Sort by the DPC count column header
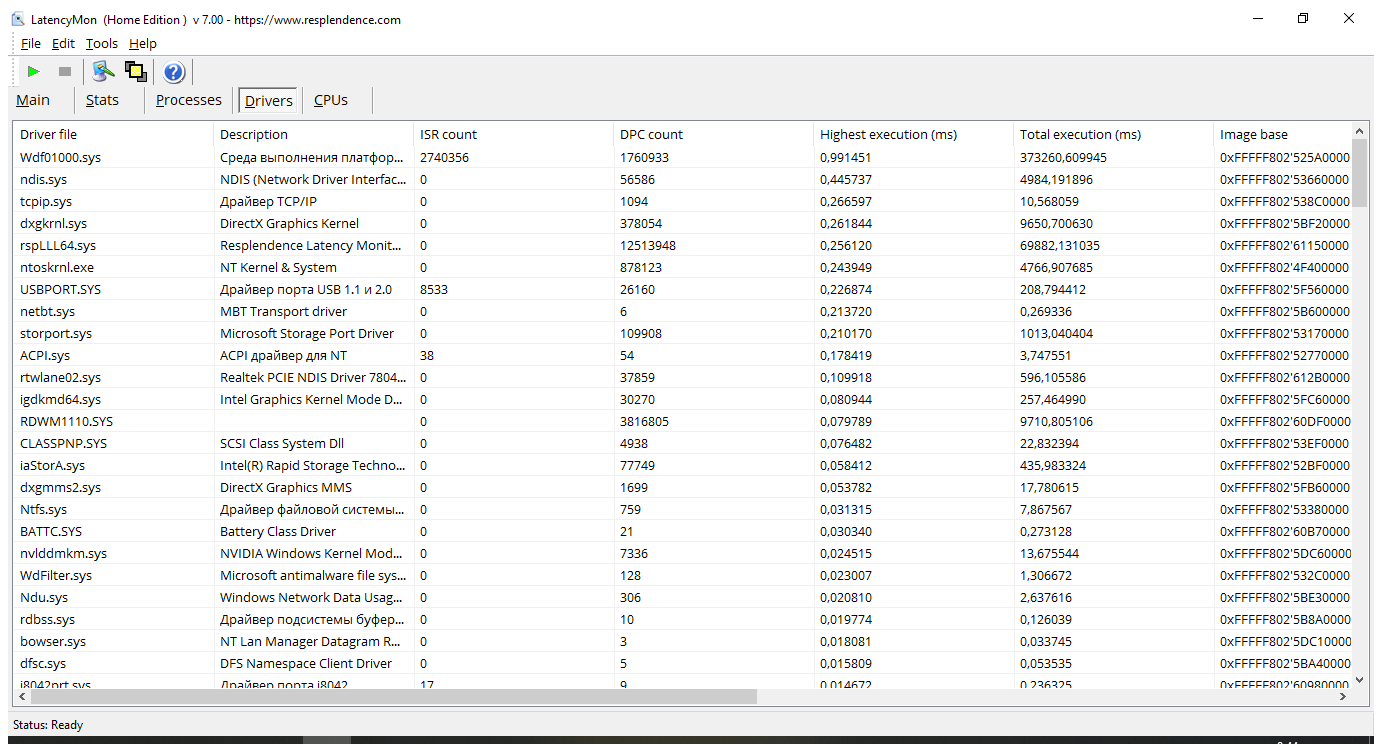1383x745 pixels. pos(714,134)
